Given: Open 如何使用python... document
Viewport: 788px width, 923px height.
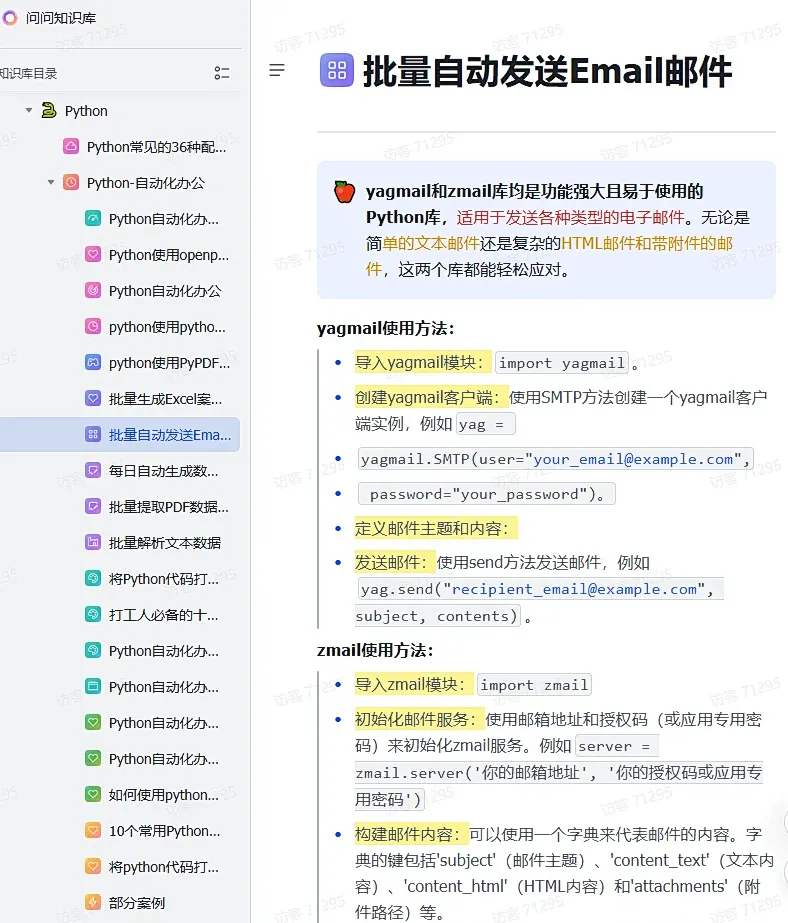Looking at the screenshot, I should click(x=164, y=795).
